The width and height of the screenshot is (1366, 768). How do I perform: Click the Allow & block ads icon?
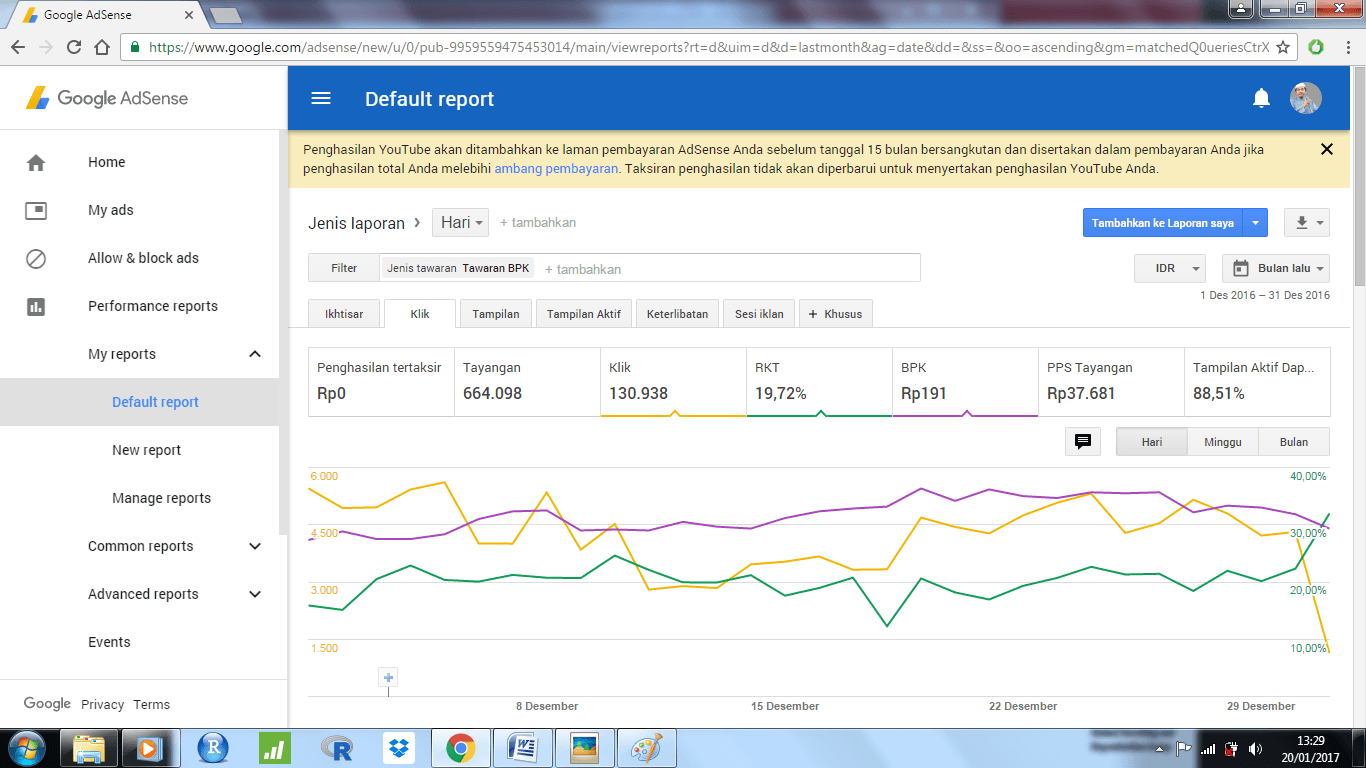(x=36, y=258)
